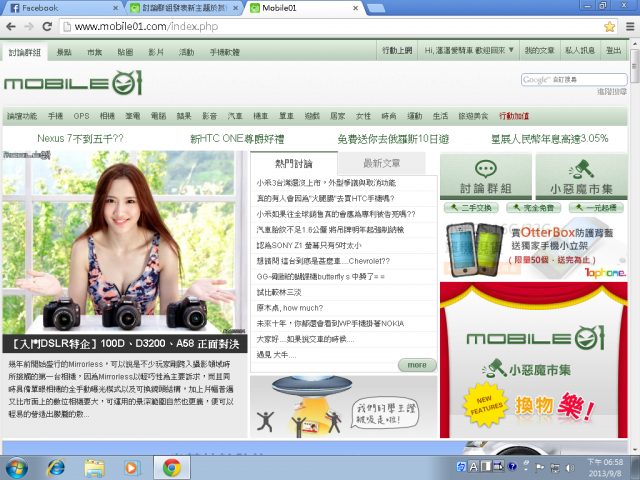Screen dimensions: 640x480
Task: Click the red 行動加值 menu item
Action: pos(514,116)
